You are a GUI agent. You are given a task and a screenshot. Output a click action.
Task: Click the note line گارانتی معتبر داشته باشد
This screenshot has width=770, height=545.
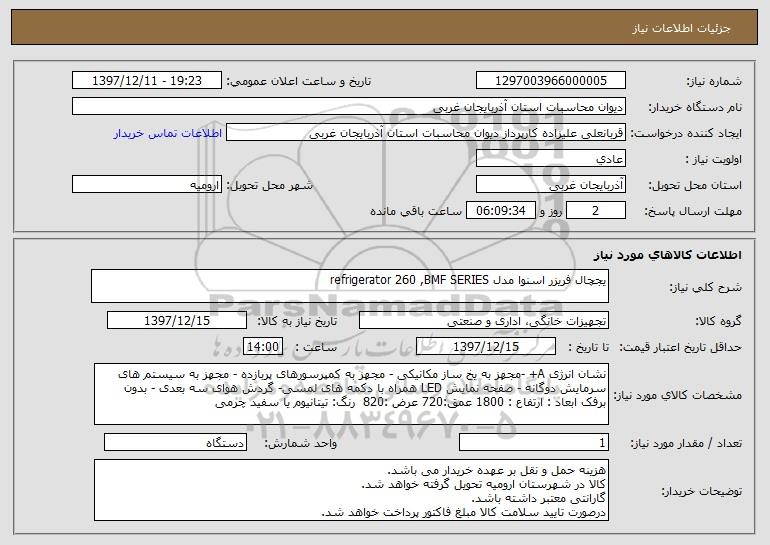point(539,498)
